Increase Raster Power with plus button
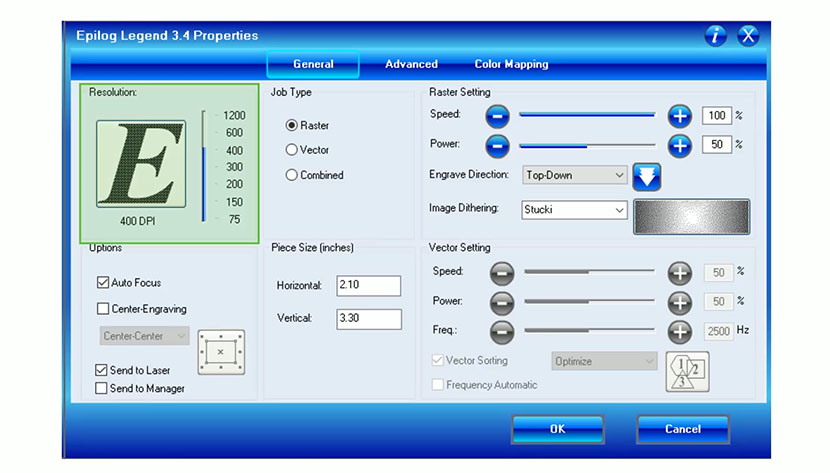The height and width of the screenshot is (473, 830). point(680,145)
